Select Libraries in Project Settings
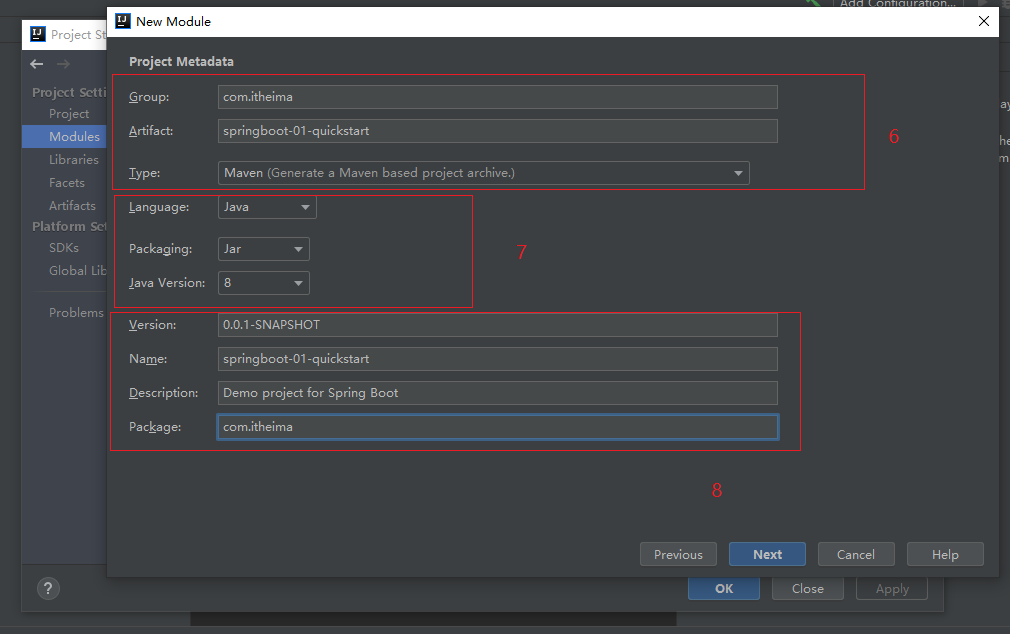The height and width of the screenshot is (634, 1010). tap(74, 159)
